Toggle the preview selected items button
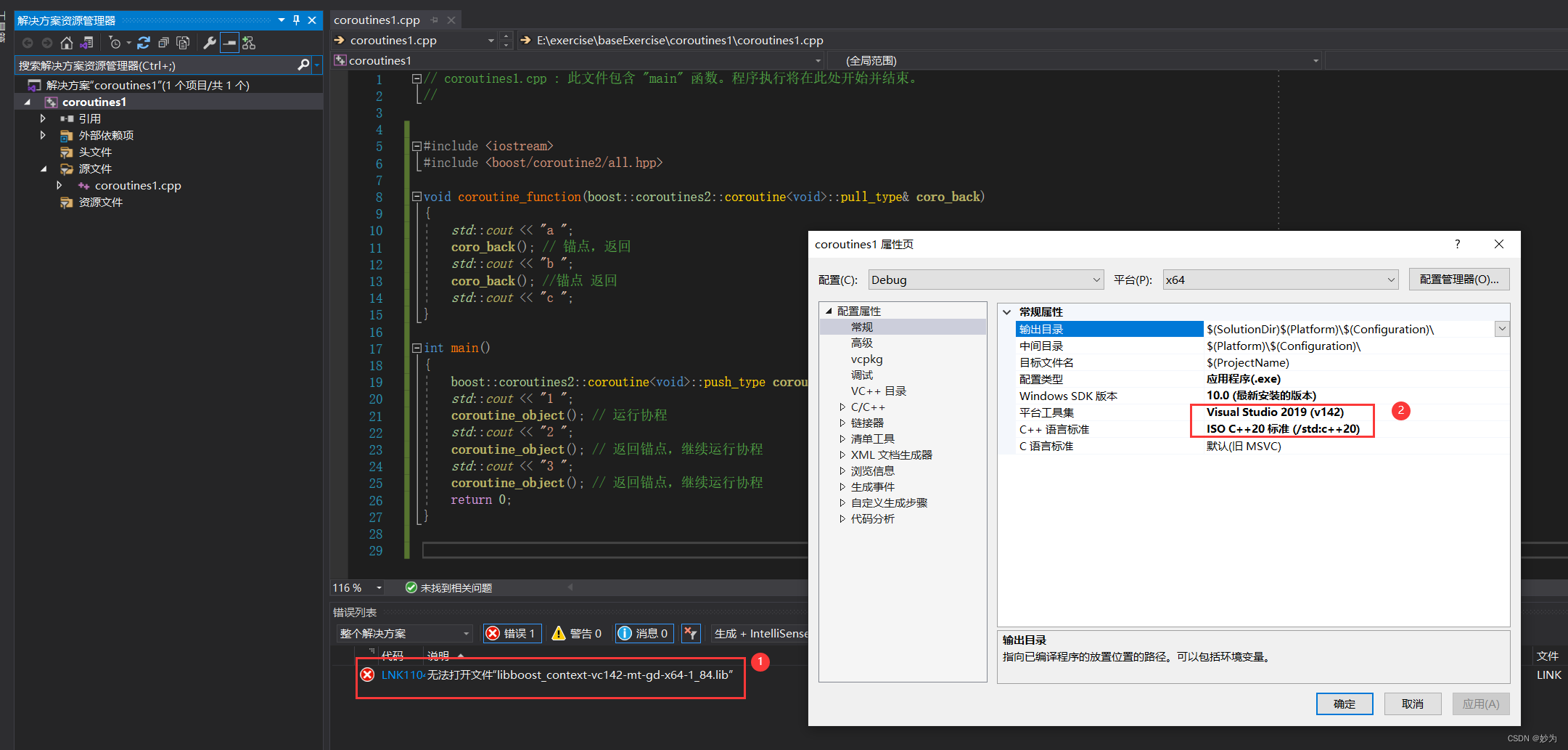 click(x=229, y=43)
